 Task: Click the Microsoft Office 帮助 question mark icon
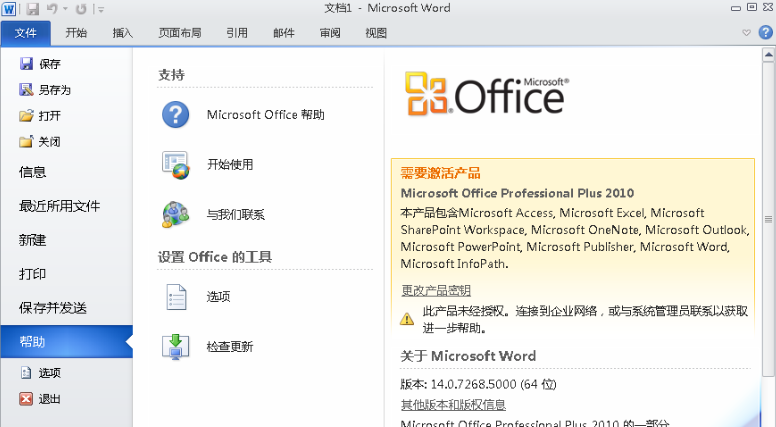tap(175, 115)
